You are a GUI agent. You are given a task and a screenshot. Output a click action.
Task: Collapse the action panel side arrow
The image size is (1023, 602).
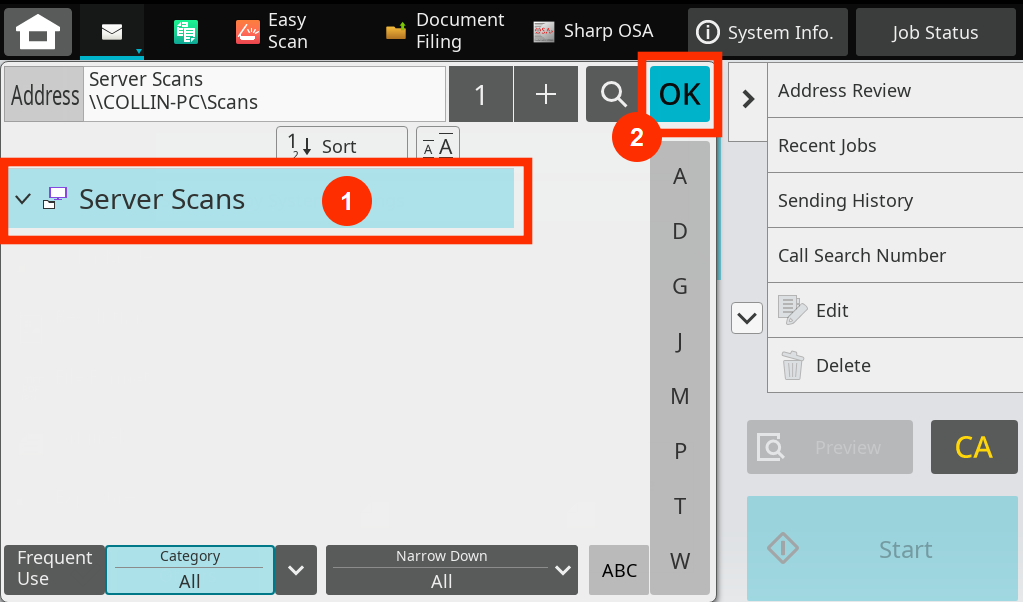click(747, 100)
